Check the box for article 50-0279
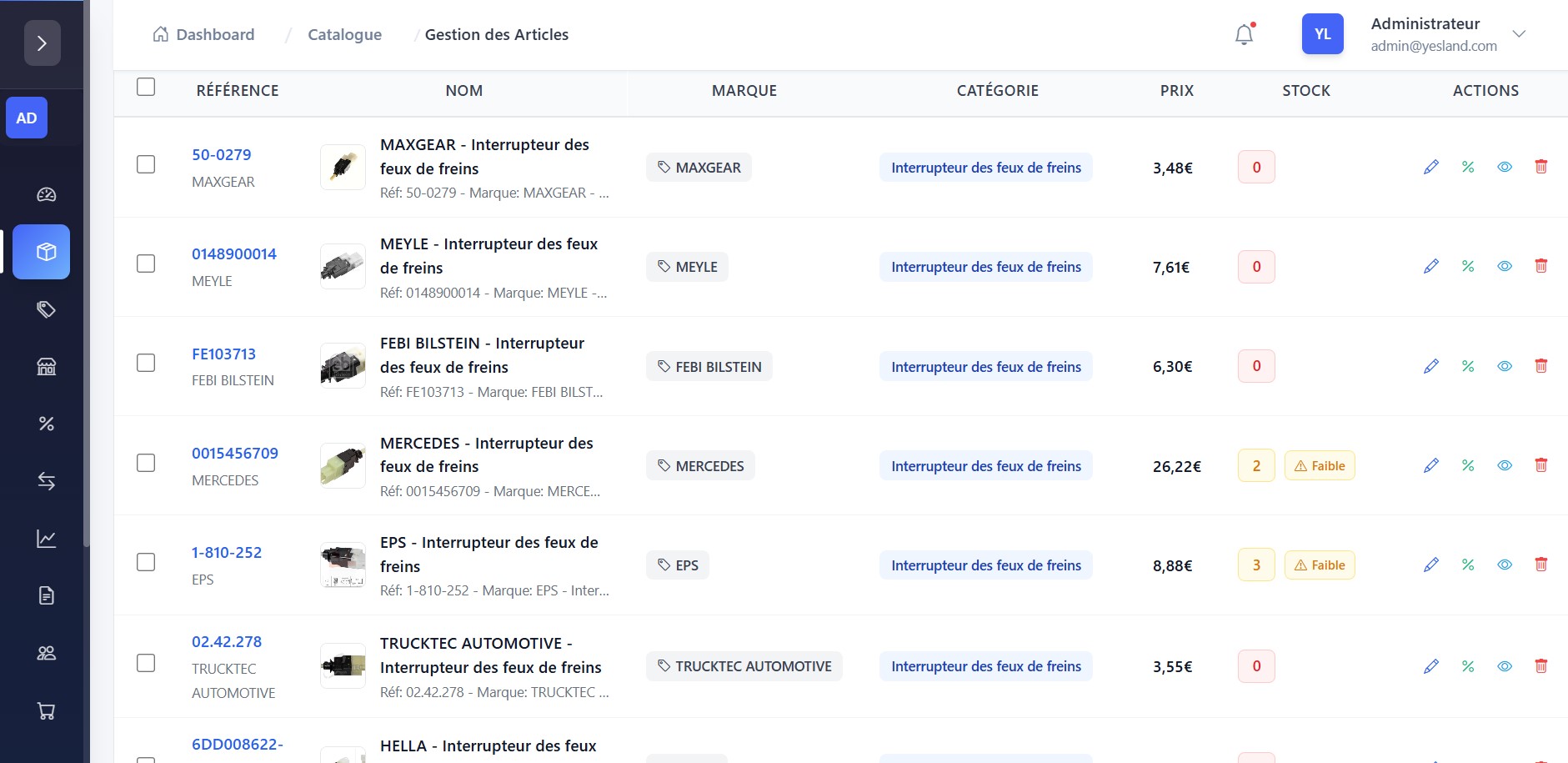The width and height of the screenshot is (1568, 763). click(x=146, y=164)
